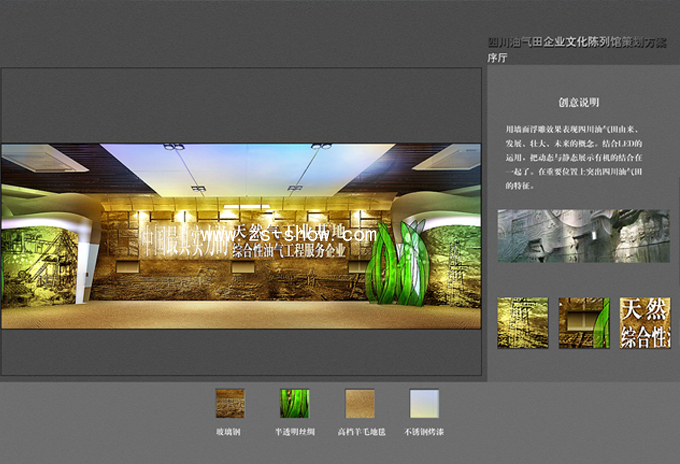Pick the 高档羊毛地毯 carpet swatch
This screenshot has height=464, width=680.
pyautogui.click(x=359, y=403)
